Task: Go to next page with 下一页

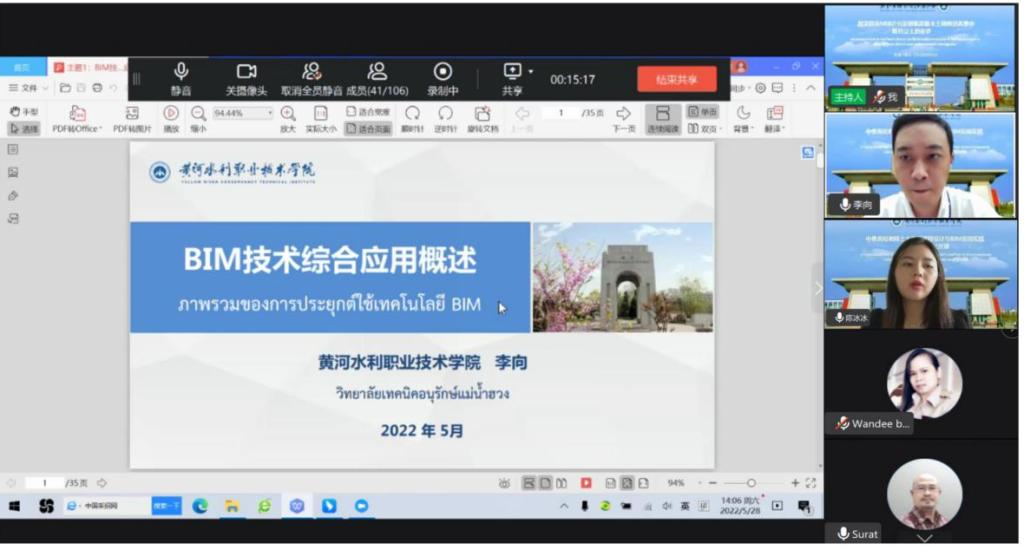Action: point(624,119)
